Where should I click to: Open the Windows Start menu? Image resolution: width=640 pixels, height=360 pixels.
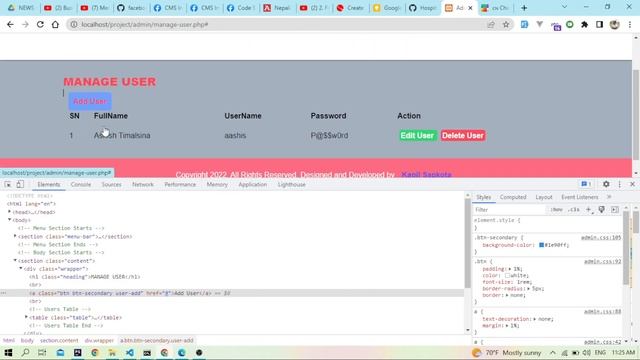[8, 353]
